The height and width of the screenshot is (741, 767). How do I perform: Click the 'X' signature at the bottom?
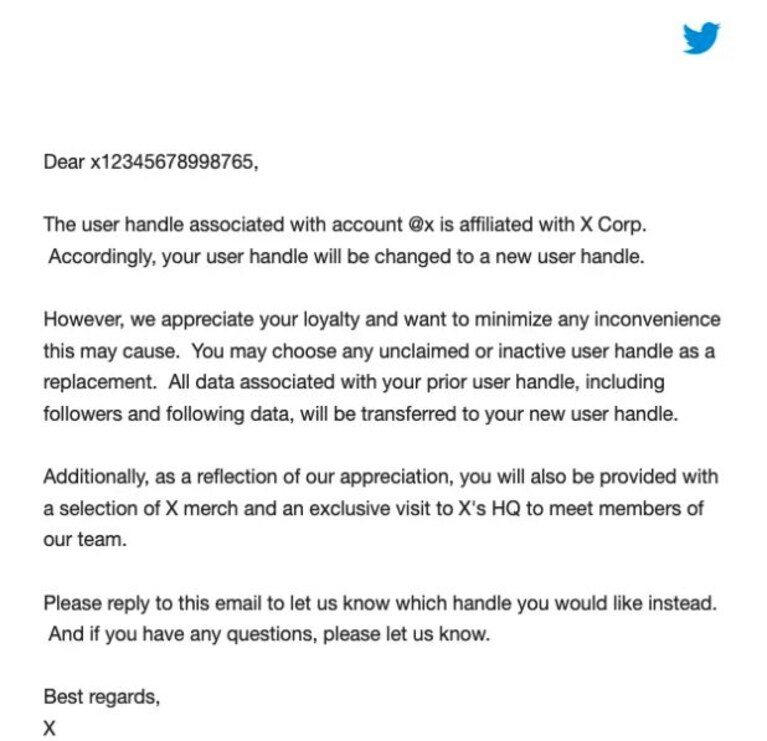pyautogui.click(x=49, y=729)
